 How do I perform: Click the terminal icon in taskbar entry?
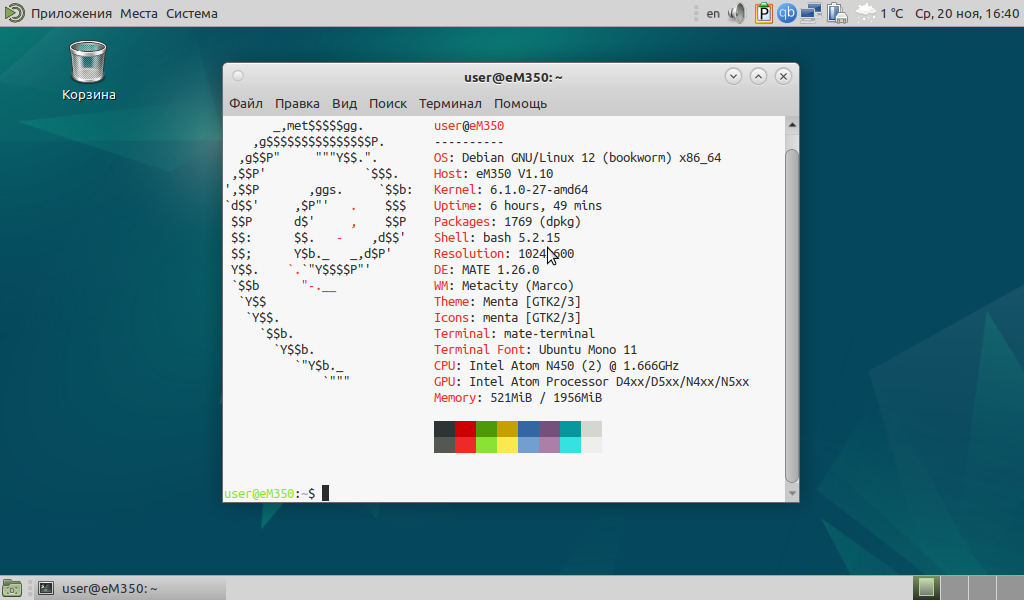tap(46, 588)
